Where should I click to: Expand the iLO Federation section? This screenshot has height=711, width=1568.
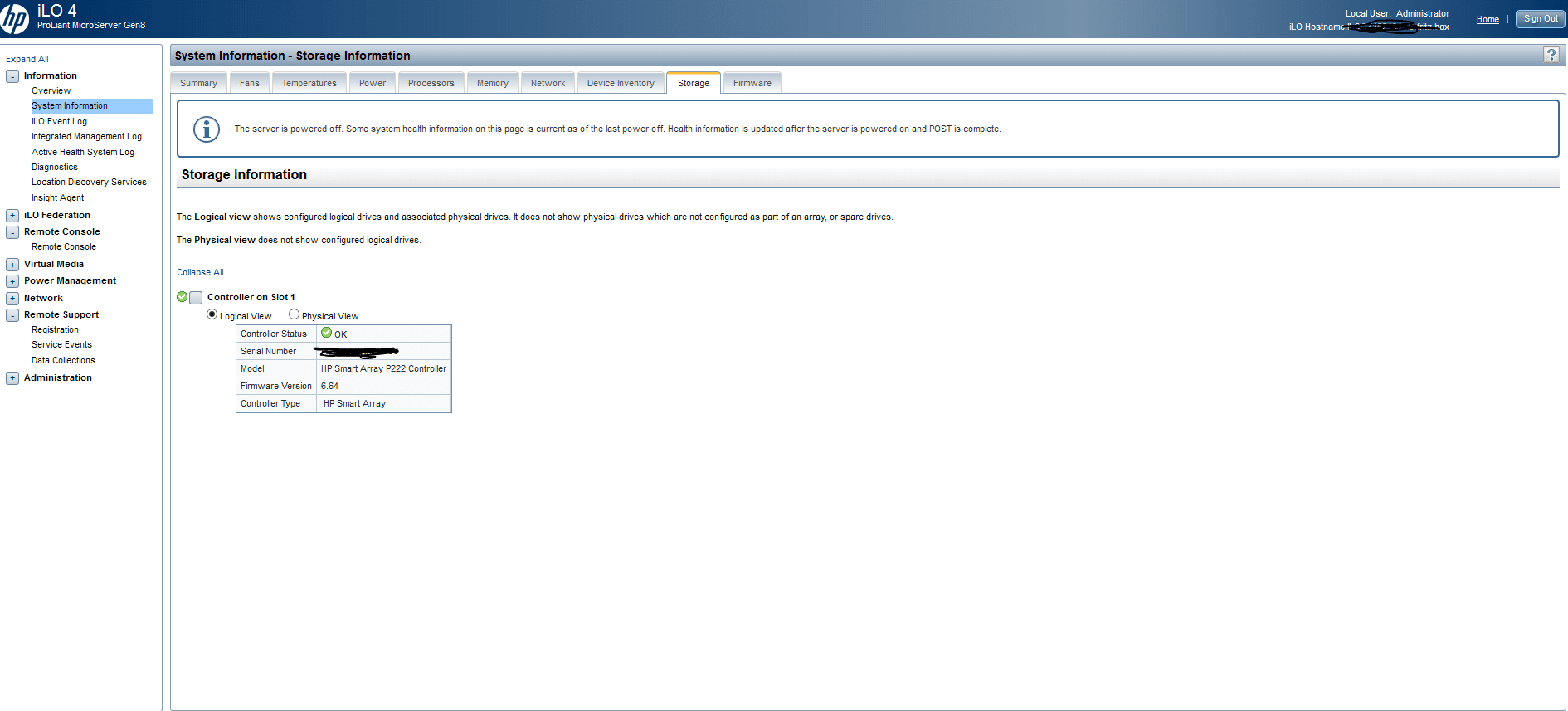pos(12,216)
